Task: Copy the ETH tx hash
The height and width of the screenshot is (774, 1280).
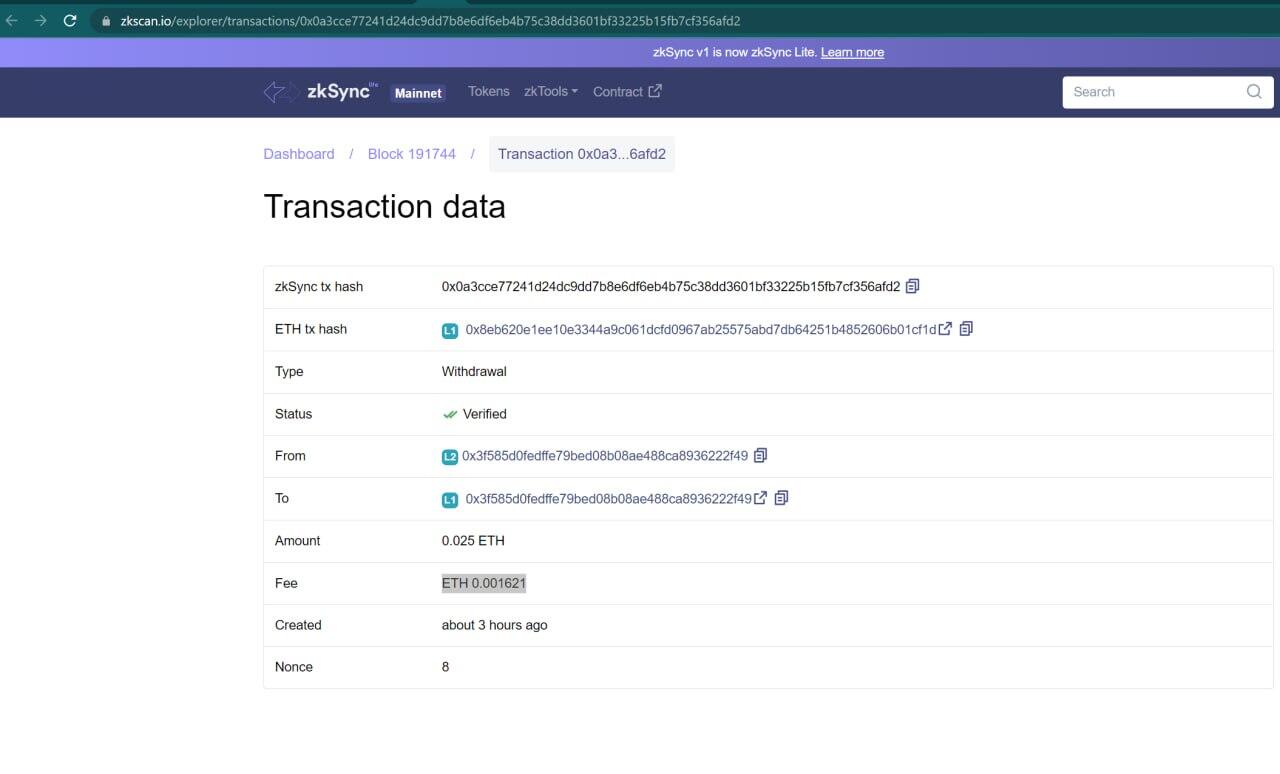Action: (966, 329)
